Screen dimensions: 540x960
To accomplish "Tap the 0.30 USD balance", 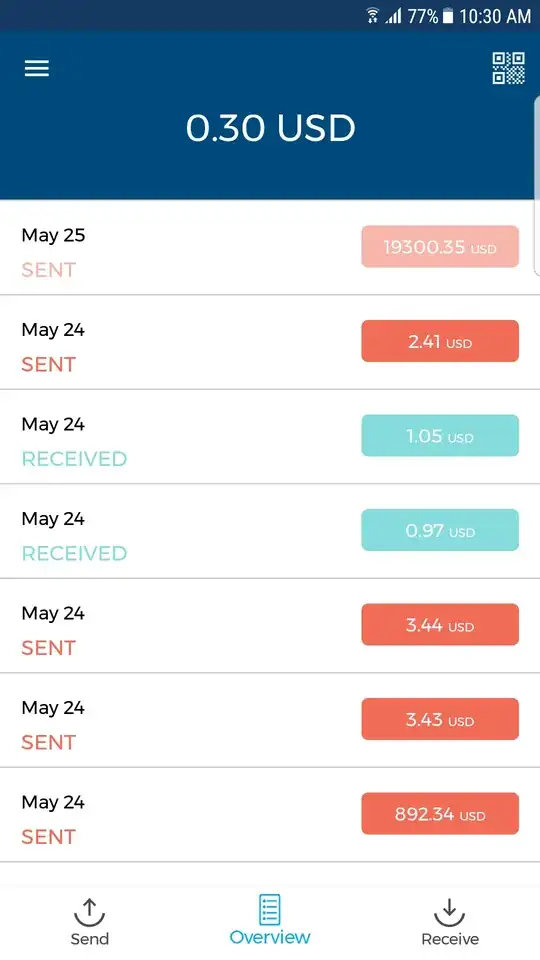I will pos(270,128).
